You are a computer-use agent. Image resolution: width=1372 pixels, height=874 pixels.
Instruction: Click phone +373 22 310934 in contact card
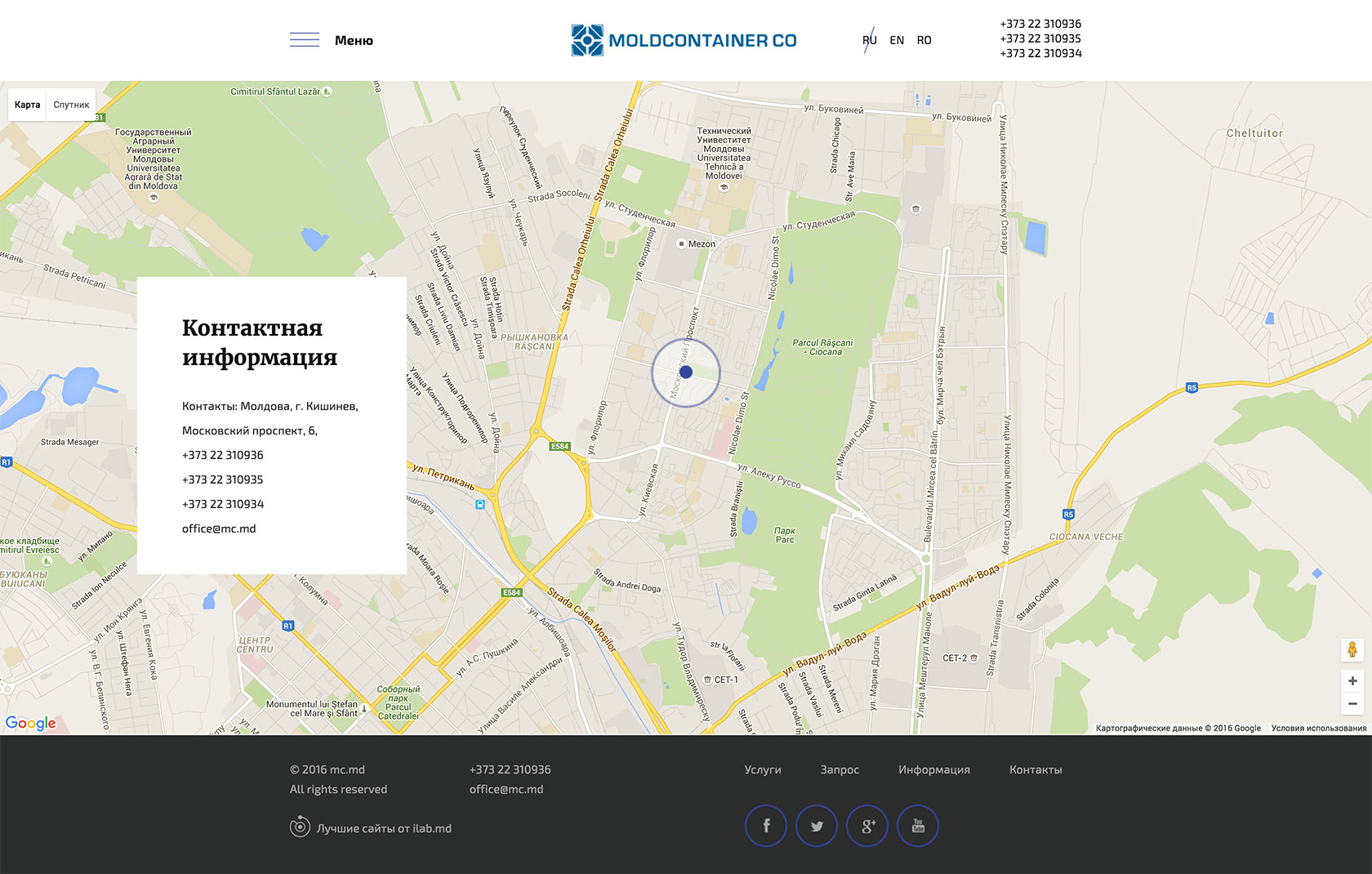coord(223,504)
